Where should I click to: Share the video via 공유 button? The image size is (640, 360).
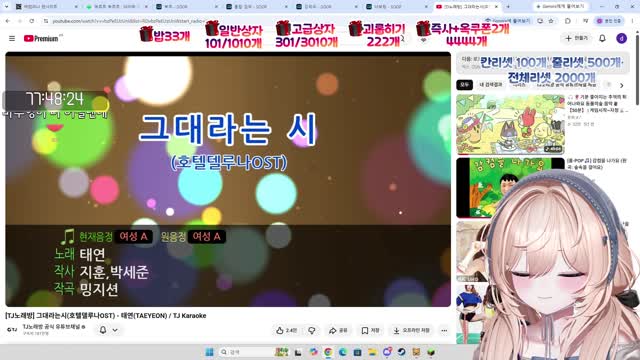coord(338,330)
